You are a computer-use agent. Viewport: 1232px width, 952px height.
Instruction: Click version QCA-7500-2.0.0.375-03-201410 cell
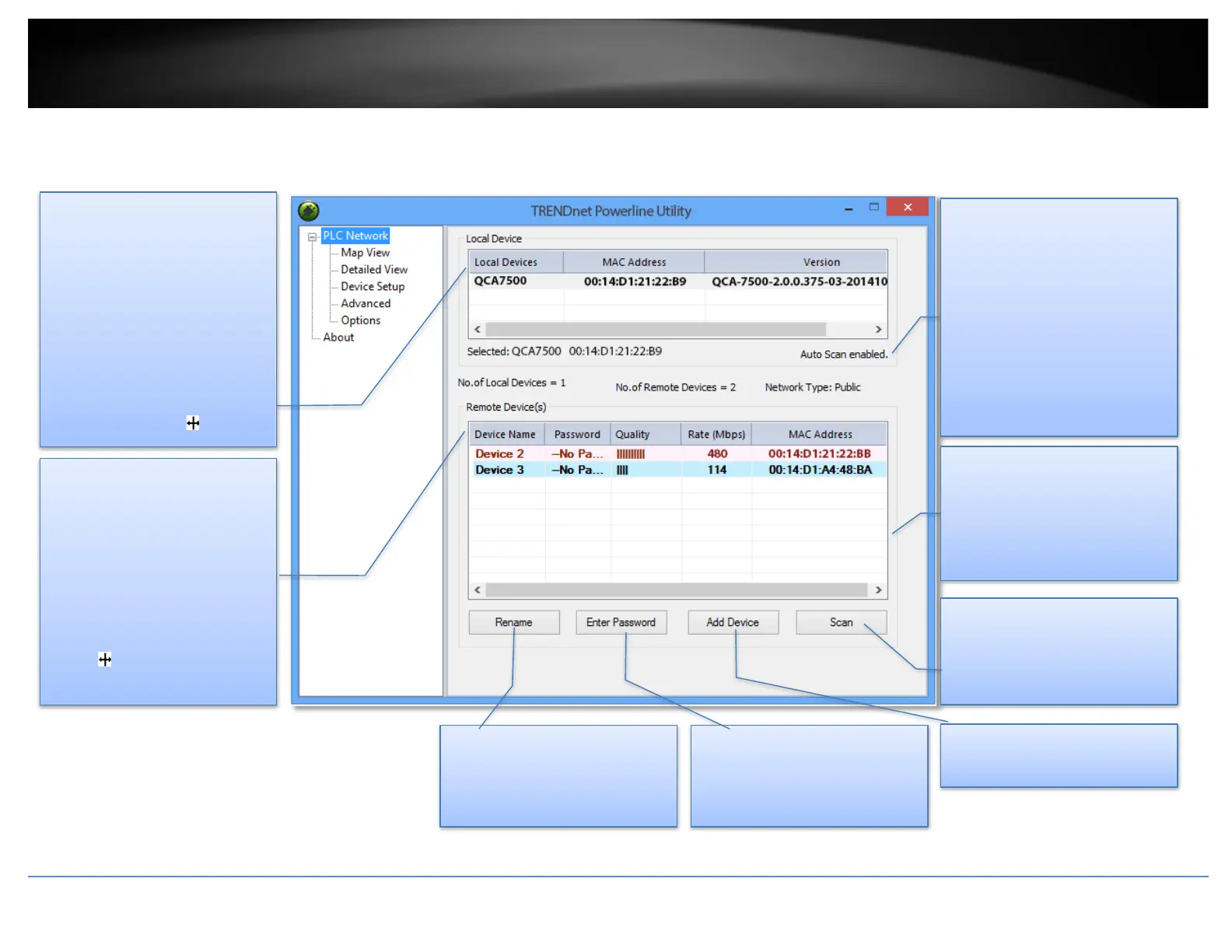tap(800, 282)
